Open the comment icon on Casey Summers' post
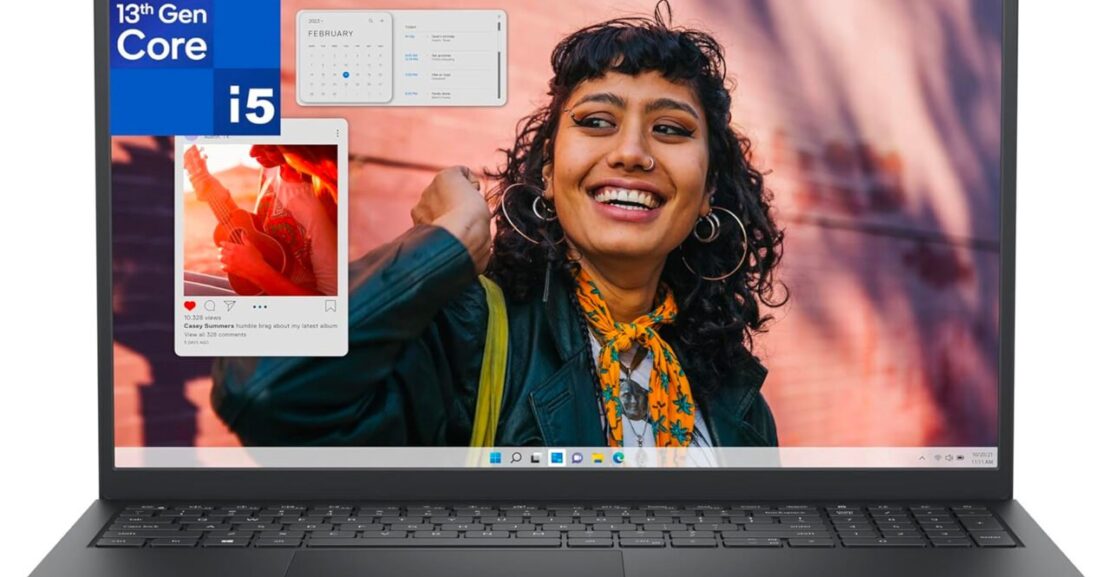The width and height of the screenshot is (1110, 577). coord(210,307)
